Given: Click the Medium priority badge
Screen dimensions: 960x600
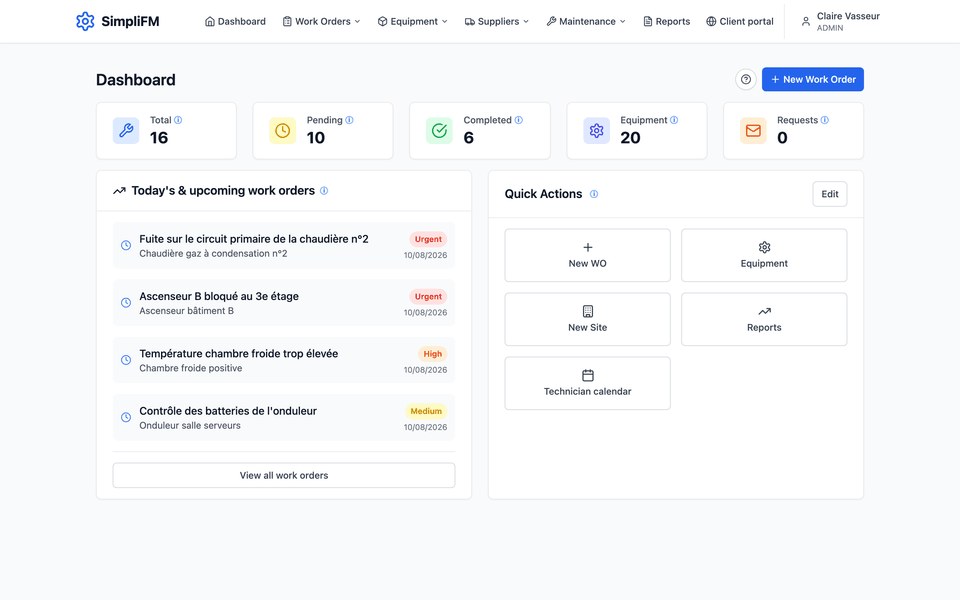Looking at the screenshot, I should (x=426, y=411).
